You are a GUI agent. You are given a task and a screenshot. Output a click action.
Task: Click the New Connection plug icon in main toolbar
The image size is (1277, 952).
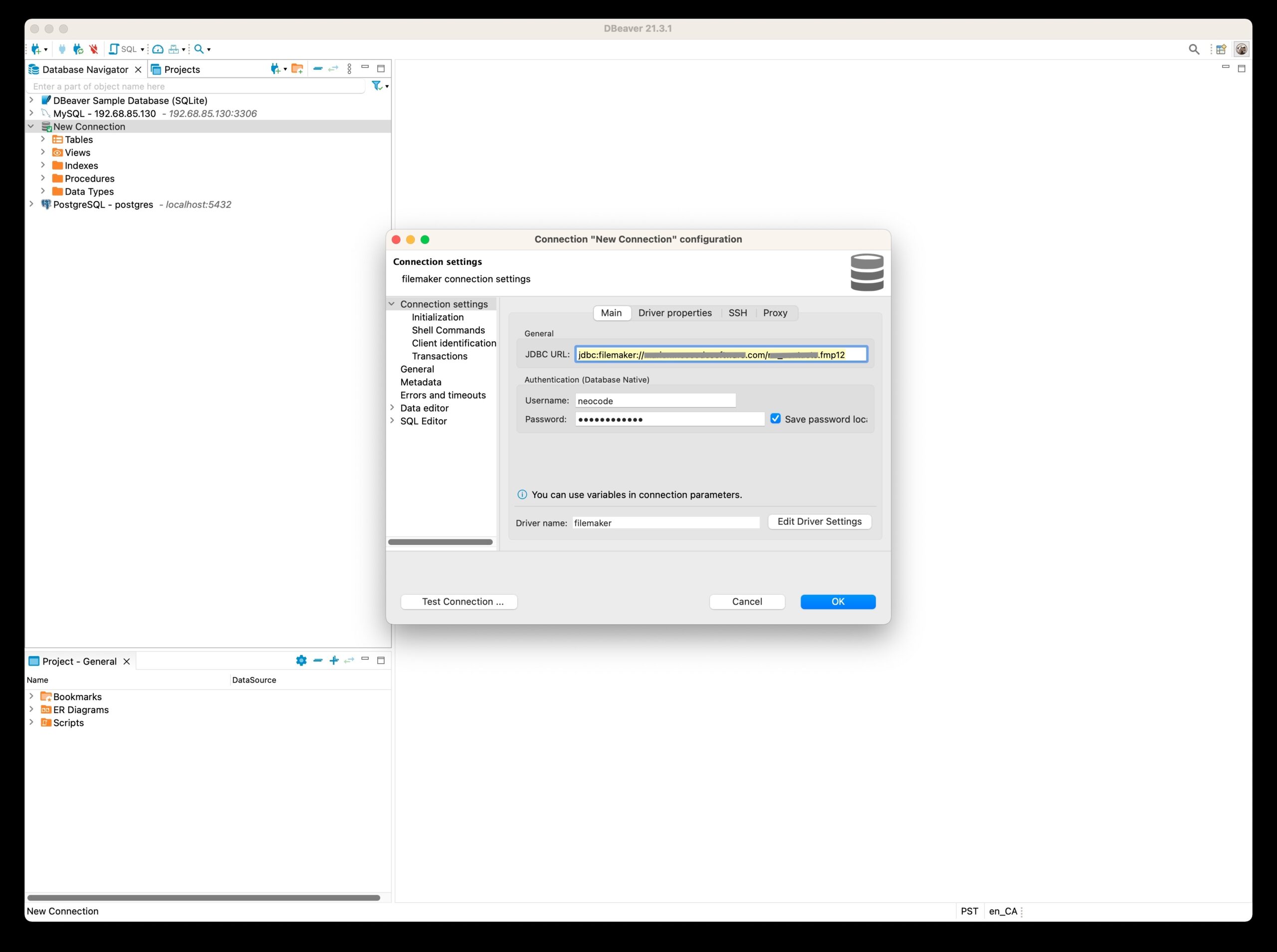tap(36, 49)
